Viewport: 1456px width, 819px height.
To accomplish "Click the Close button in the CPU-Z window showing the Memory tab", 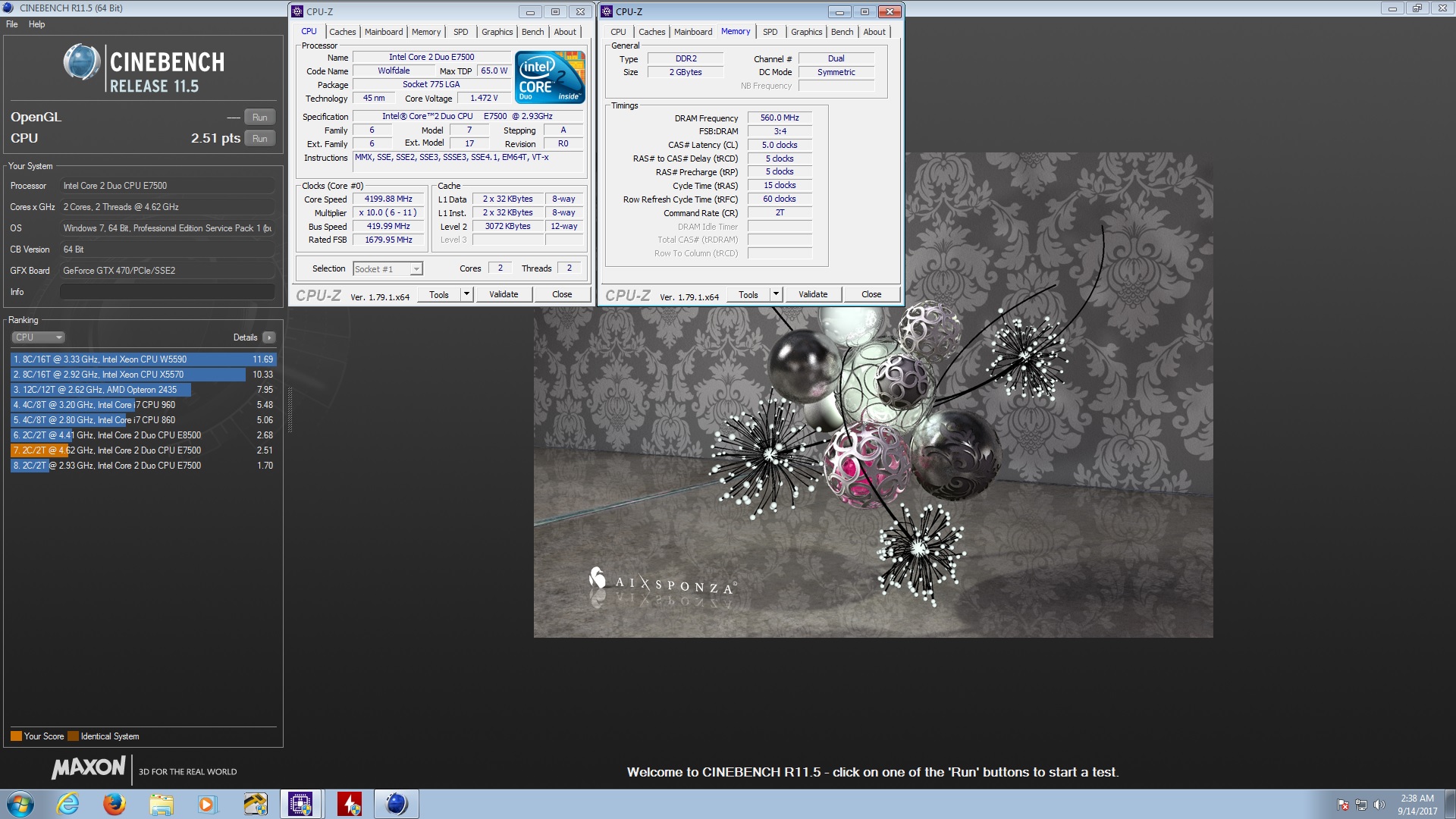I will coord(871,294).
